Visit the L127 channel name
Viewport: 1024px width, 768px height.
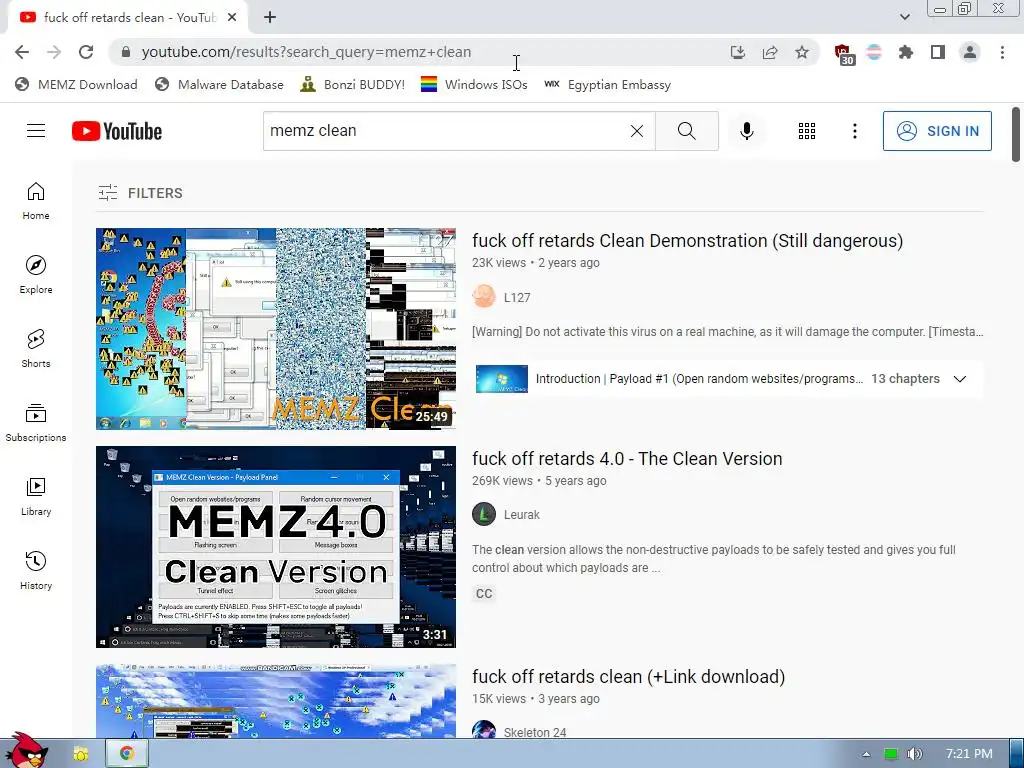click(517, 298)
